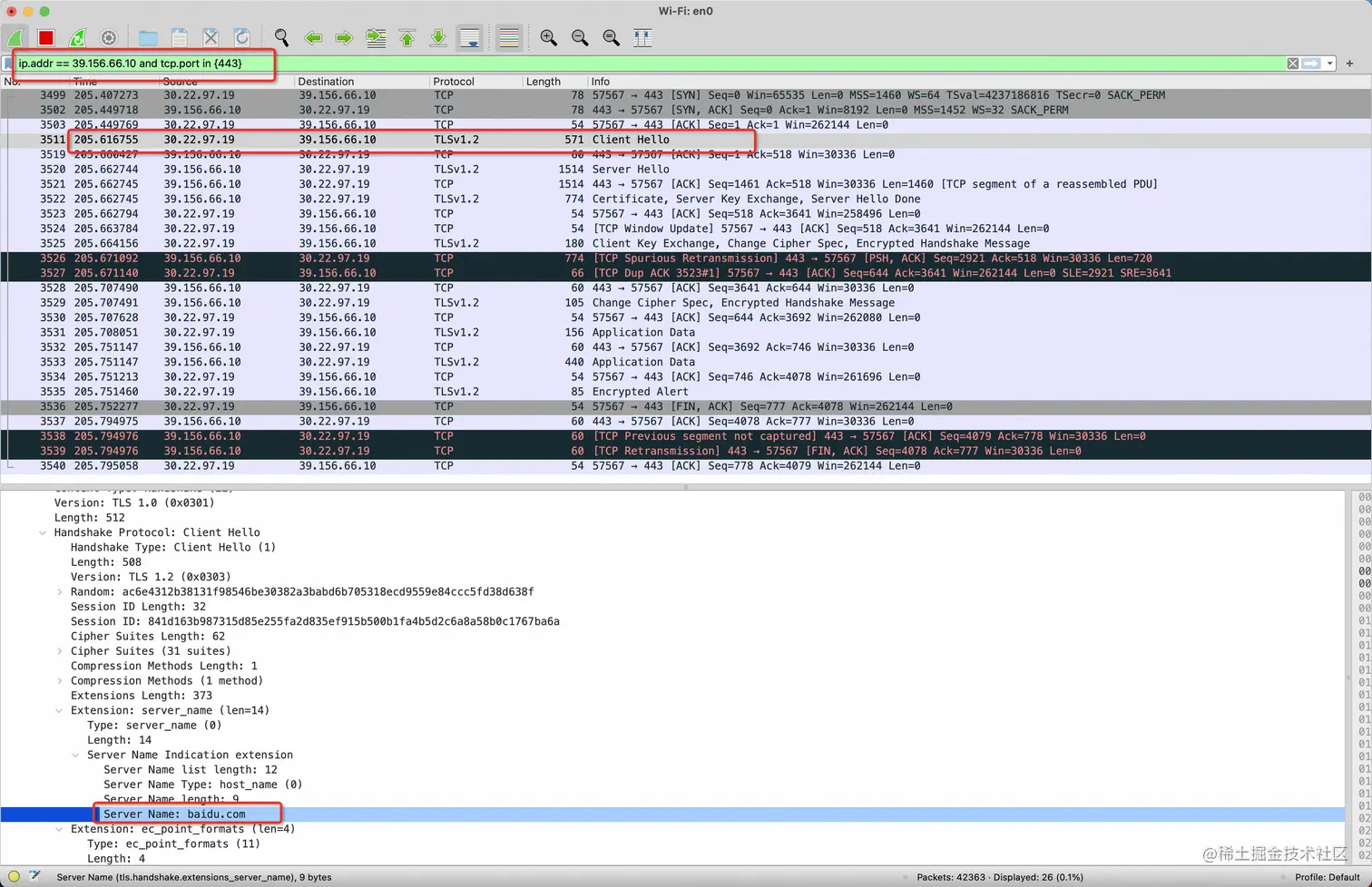Image resolution: width=1372 pixels, height=887 pixels.
Task: Select packet 3529 Change Cipher Spec row
Action: click(x=685, y=303)
